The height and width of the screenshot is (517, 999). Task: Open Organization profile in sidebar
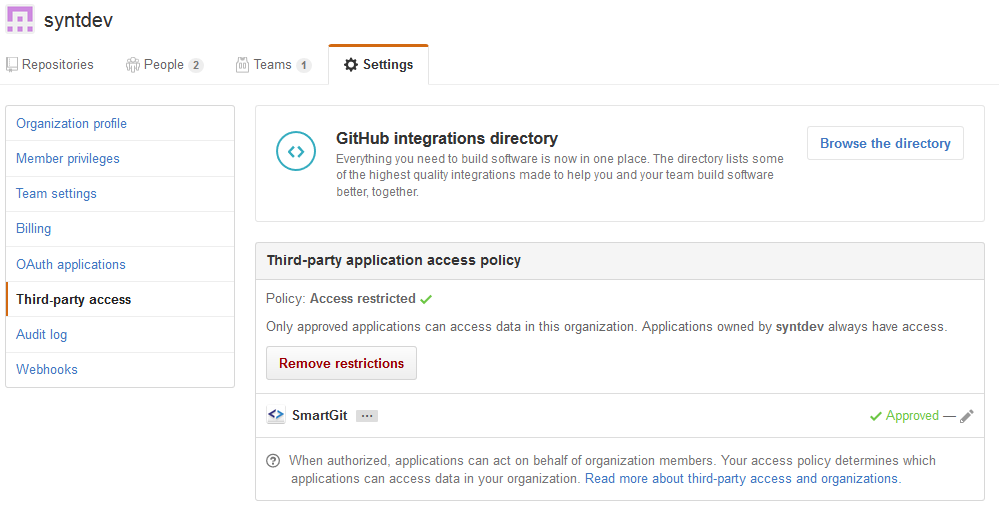[71, 124]
